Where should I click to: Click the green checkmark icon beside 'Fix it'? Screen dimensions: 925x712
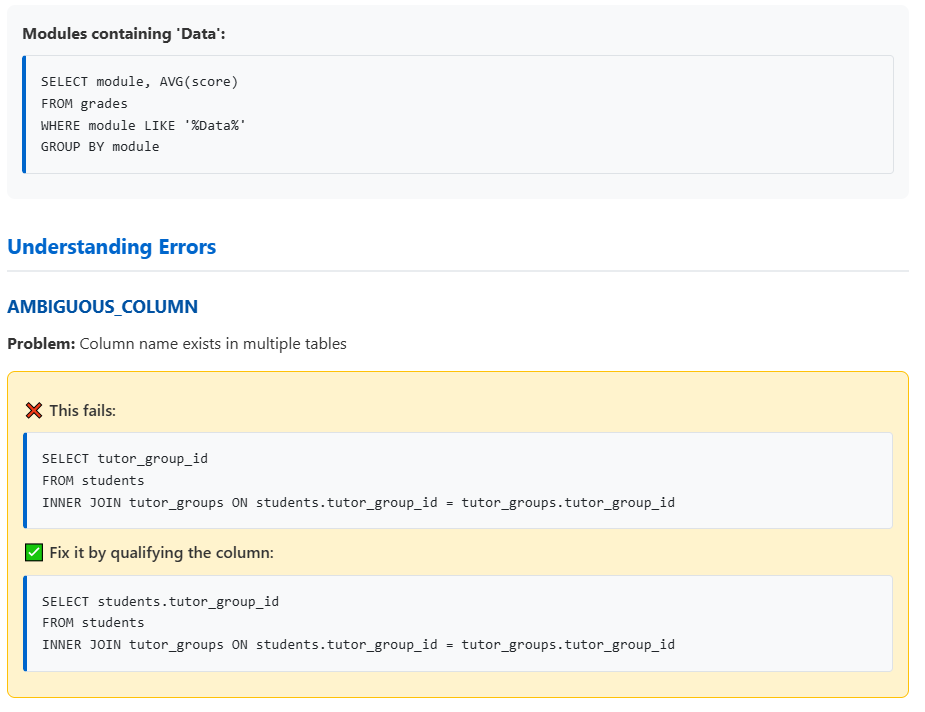33,552
